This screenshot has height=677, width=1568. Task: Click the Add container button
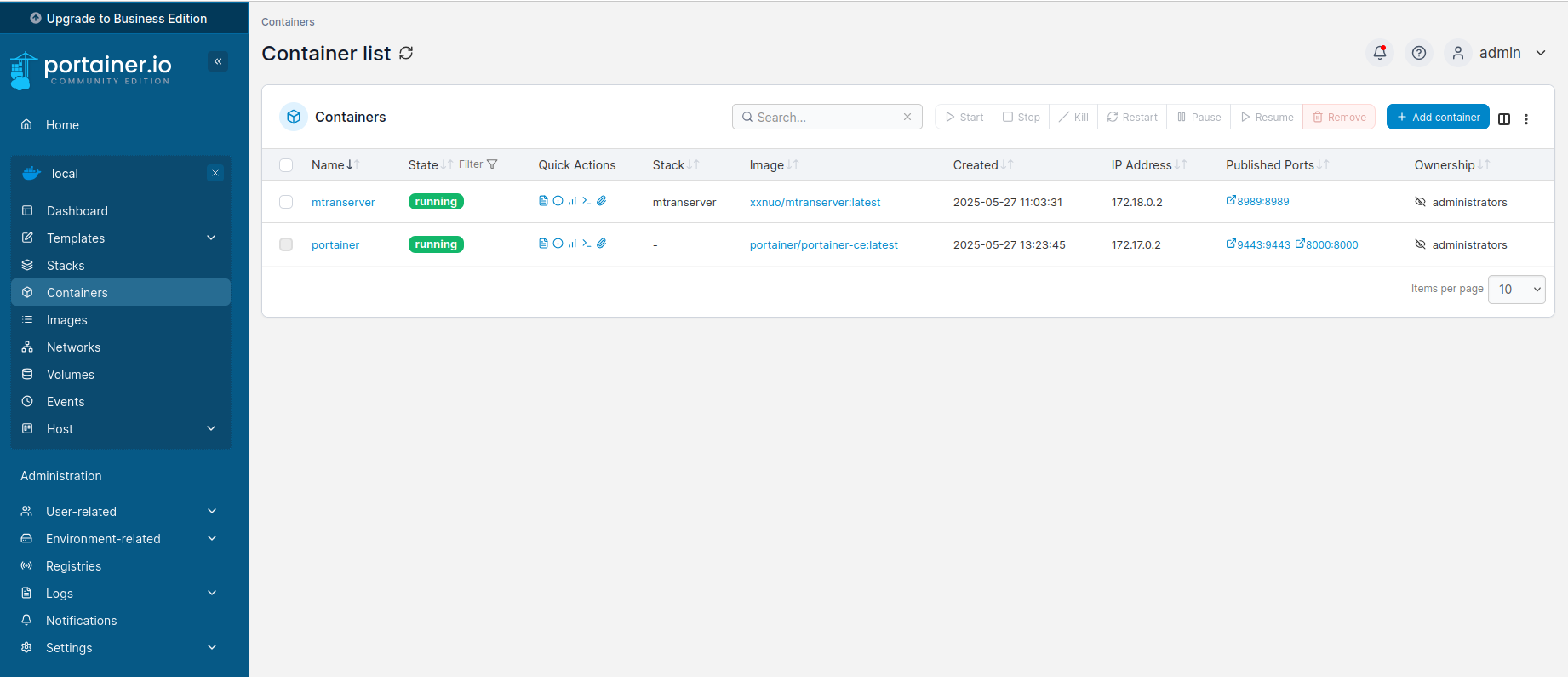1438,117
